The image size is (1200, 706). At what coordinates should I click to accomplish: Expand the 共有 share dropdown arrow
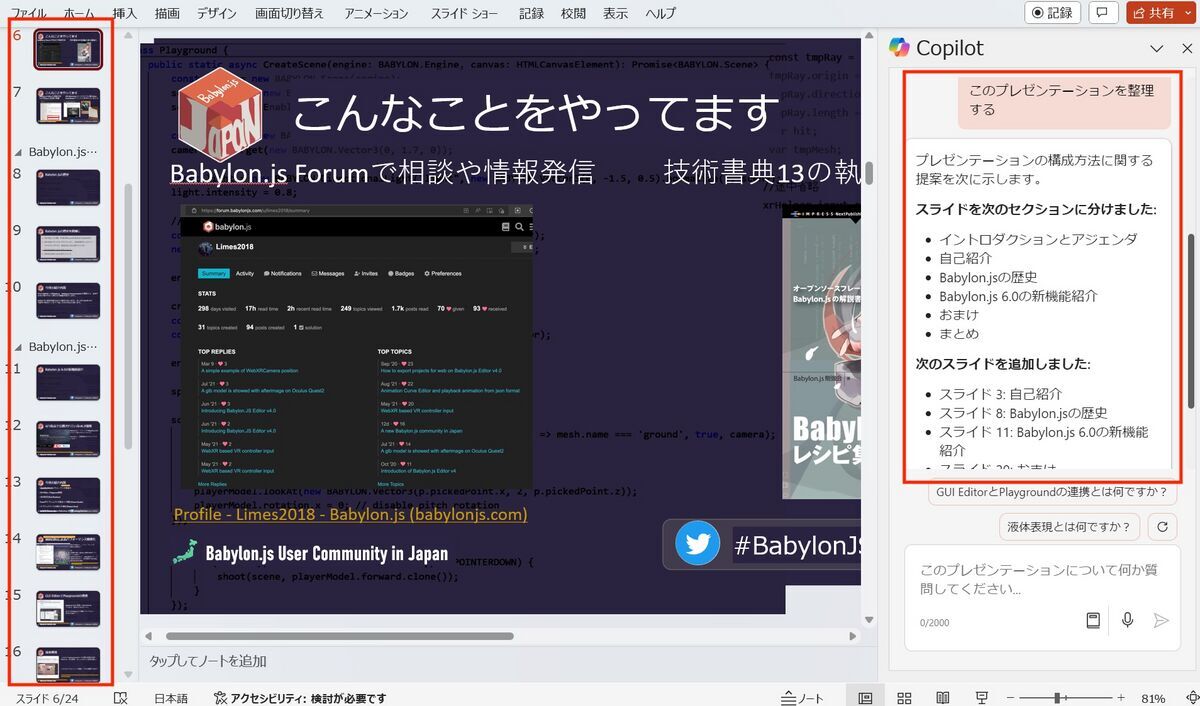1188,13
